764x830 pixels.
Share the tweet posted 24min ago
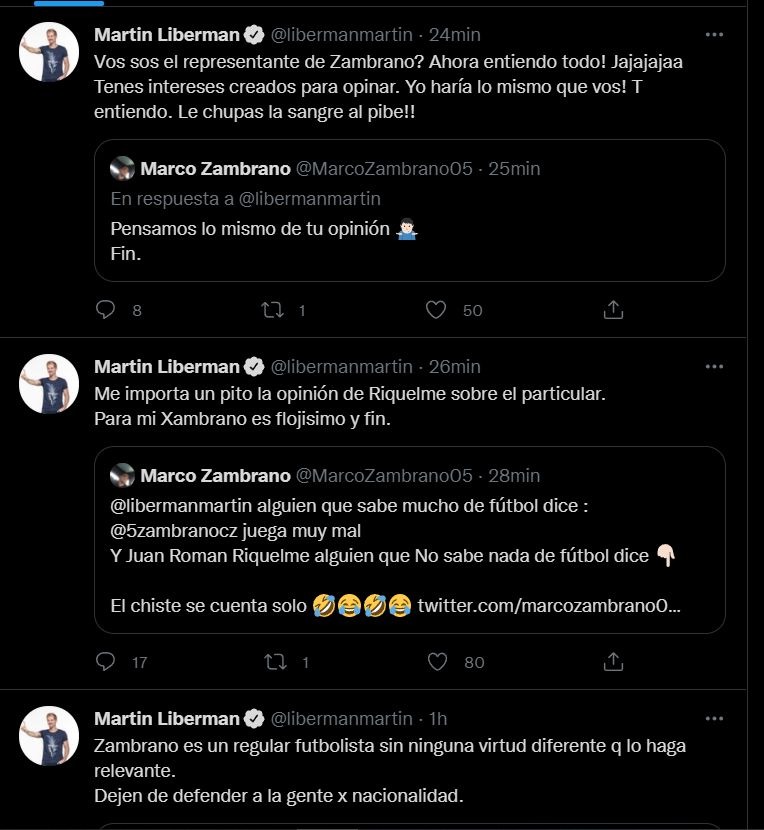point(613,310)
